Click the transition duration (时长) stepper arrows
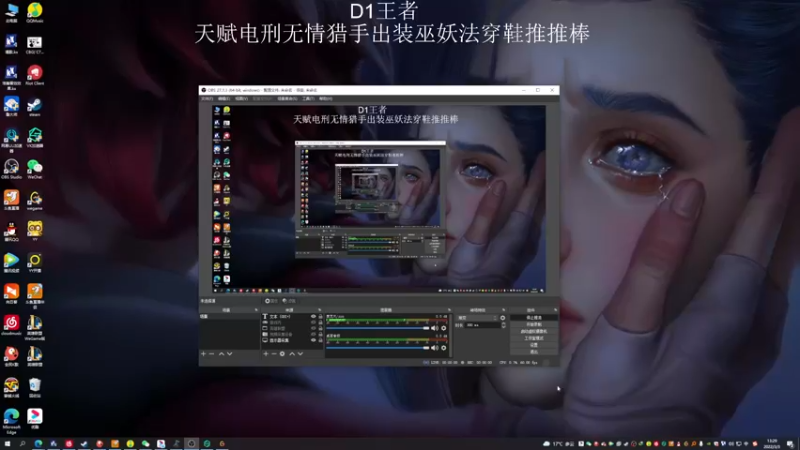This screenshot has height=450, width=800. (x=504, y=325)
